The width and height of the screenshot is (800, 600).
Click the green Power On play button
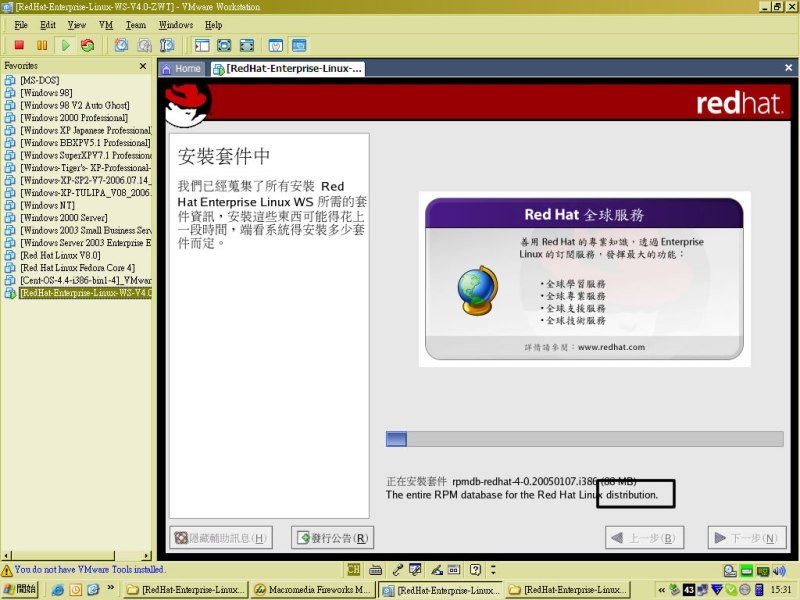65,45
